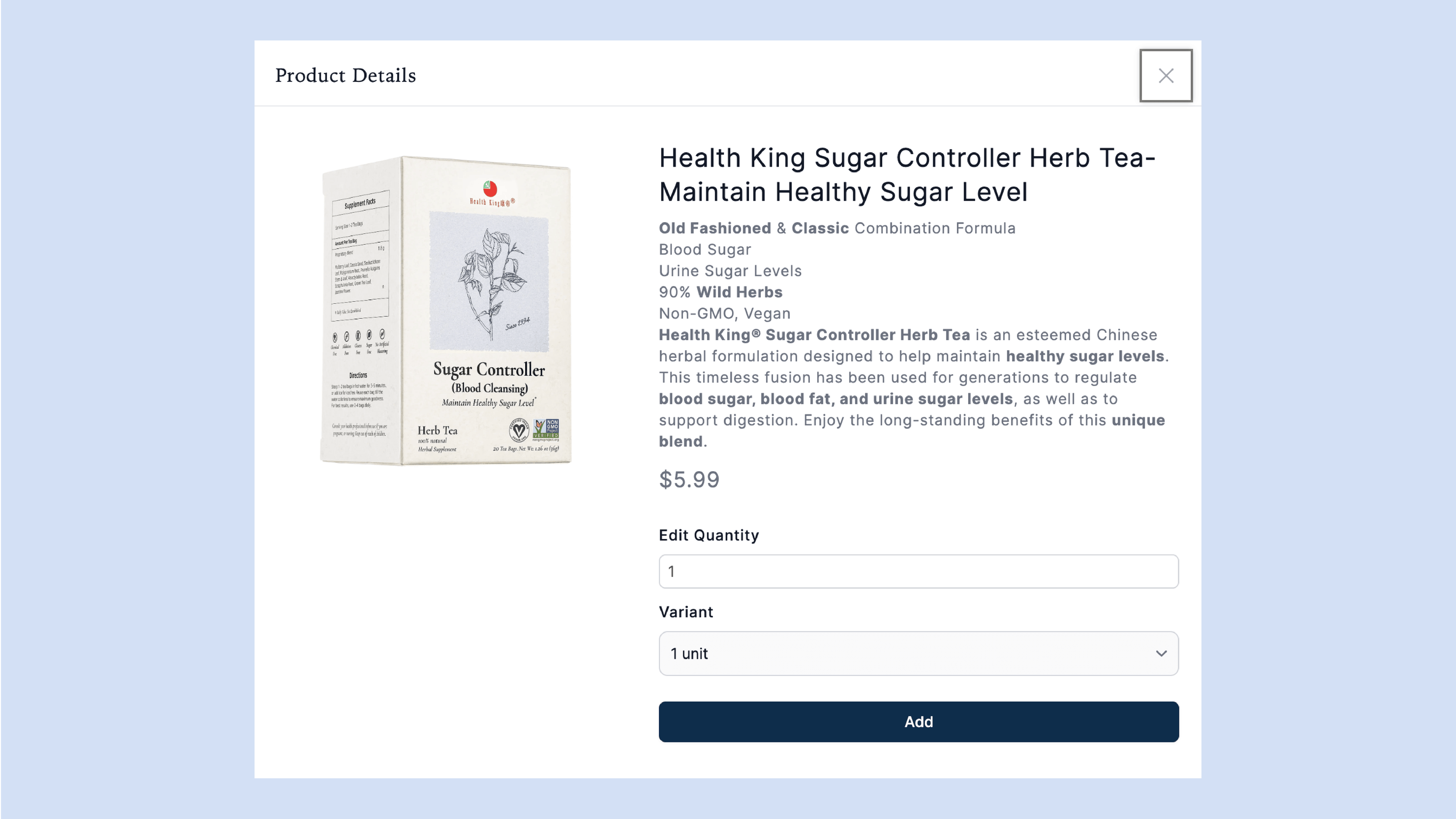The height and width of the screenshot is (819, 1456).
Task: Click the certified vegan heart badge
Action: coord(518,430)
